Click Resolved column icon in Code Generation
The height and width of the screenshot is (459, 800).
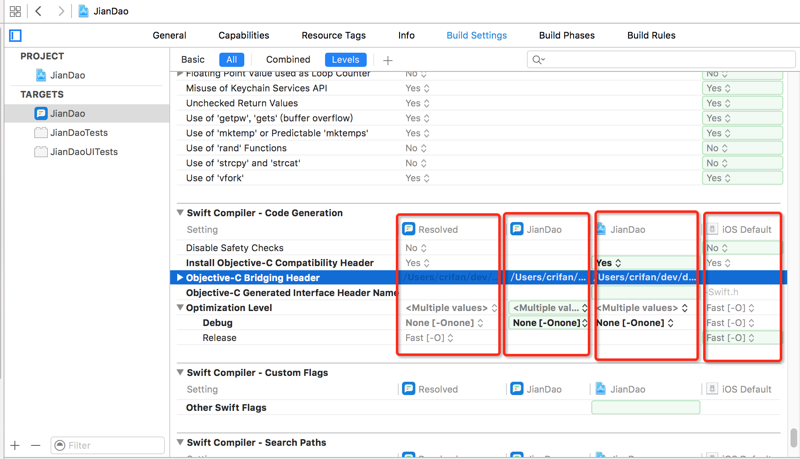[x=409, y=229]
